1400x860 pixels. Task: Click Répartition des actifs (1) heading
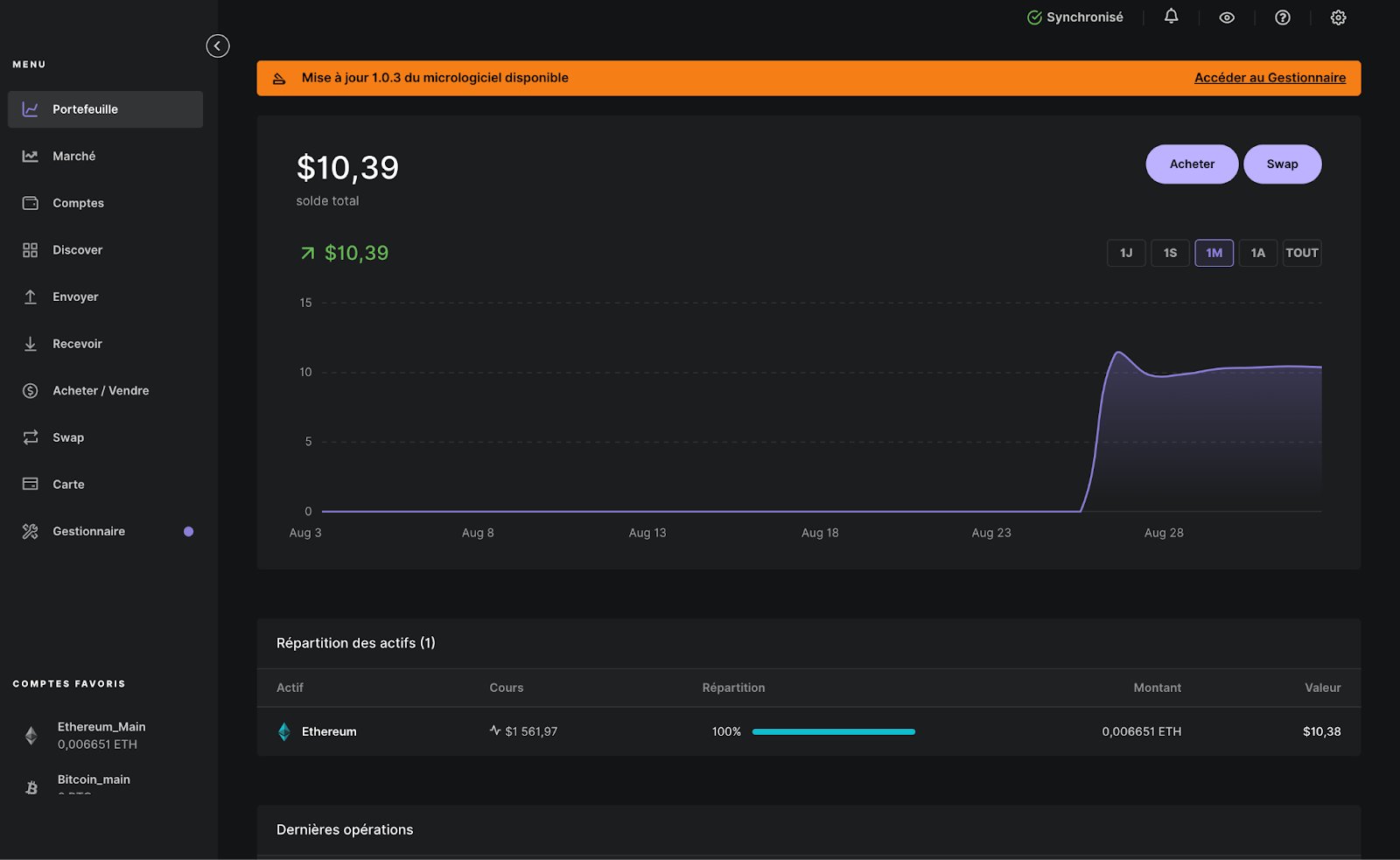click(x=355, y=643)
